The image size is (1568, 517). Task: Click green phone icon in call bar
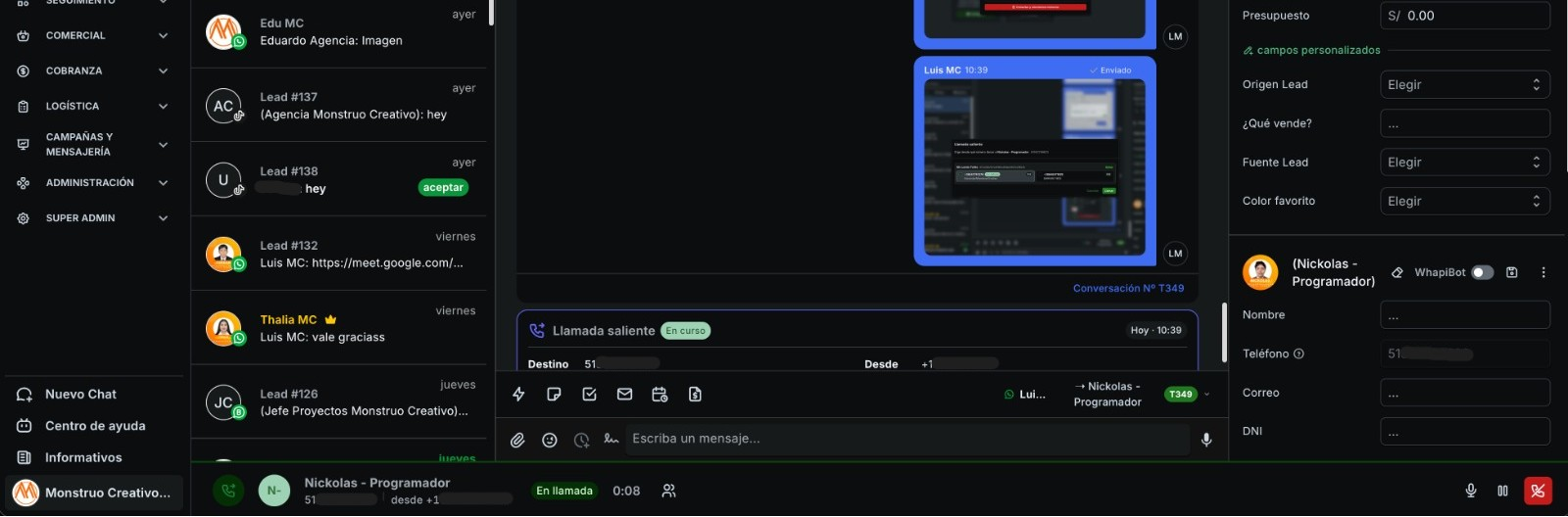pyautogui.click(x=228, y=491)
